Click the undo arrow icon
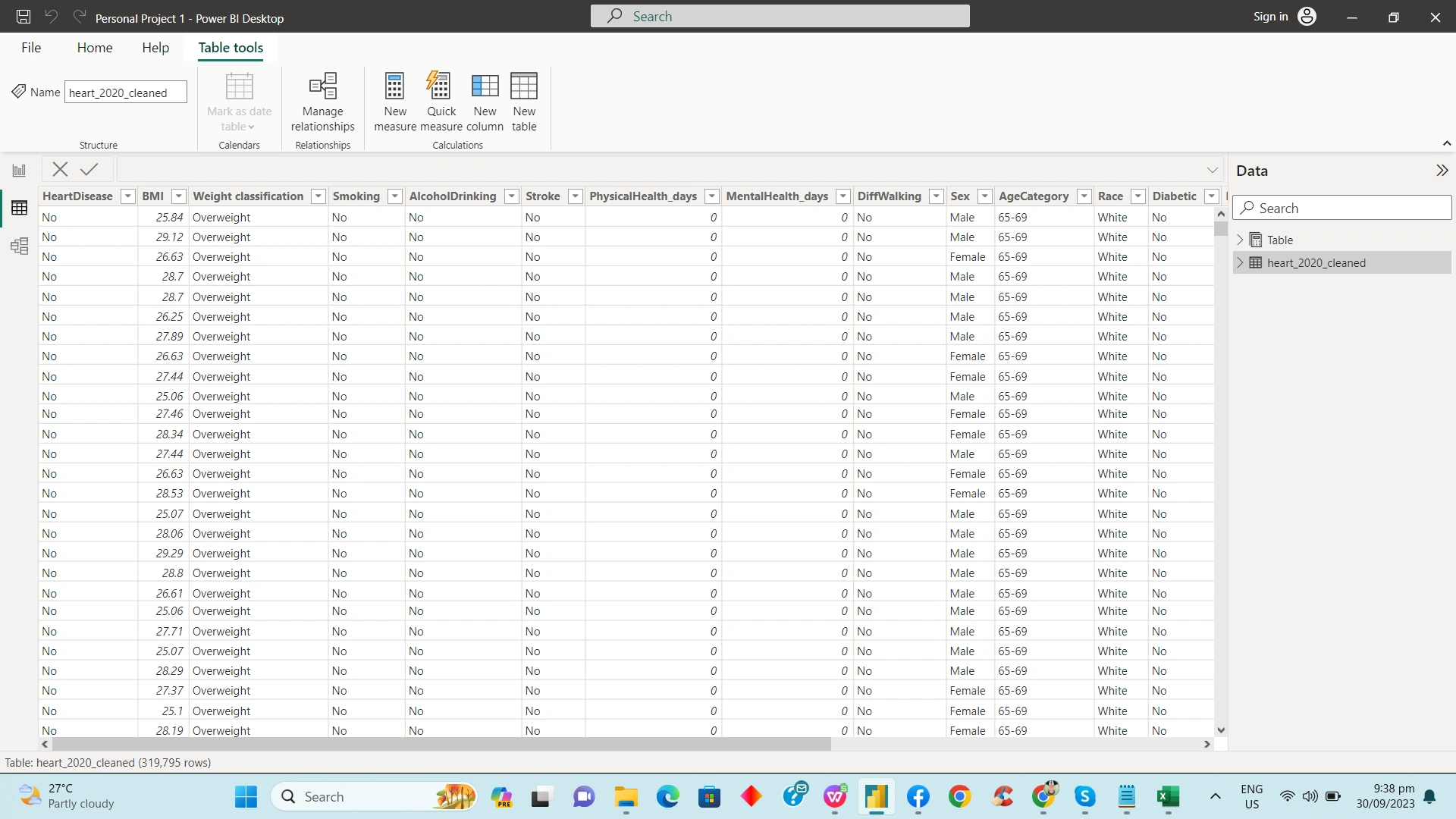This screenshot has width=1456, height=819. (x=50, y=16)
